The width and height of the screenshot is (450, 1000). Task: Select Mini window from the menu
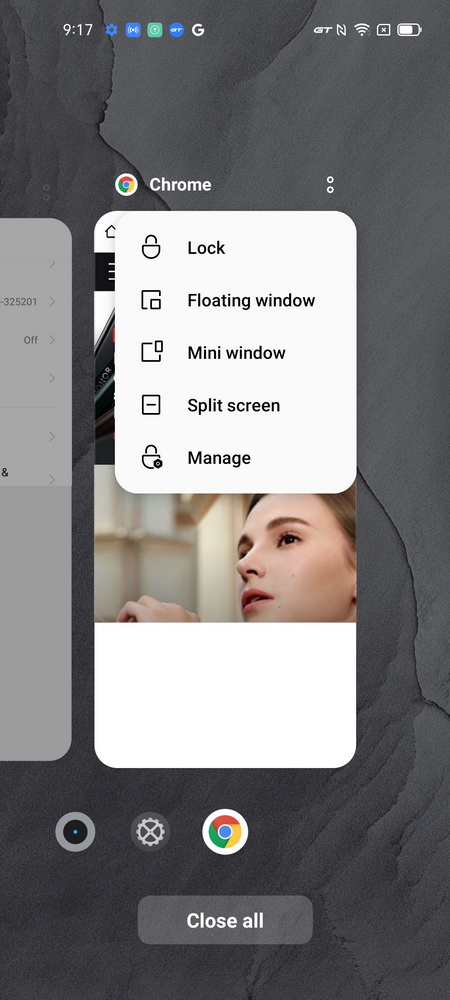tap(235, 353)
